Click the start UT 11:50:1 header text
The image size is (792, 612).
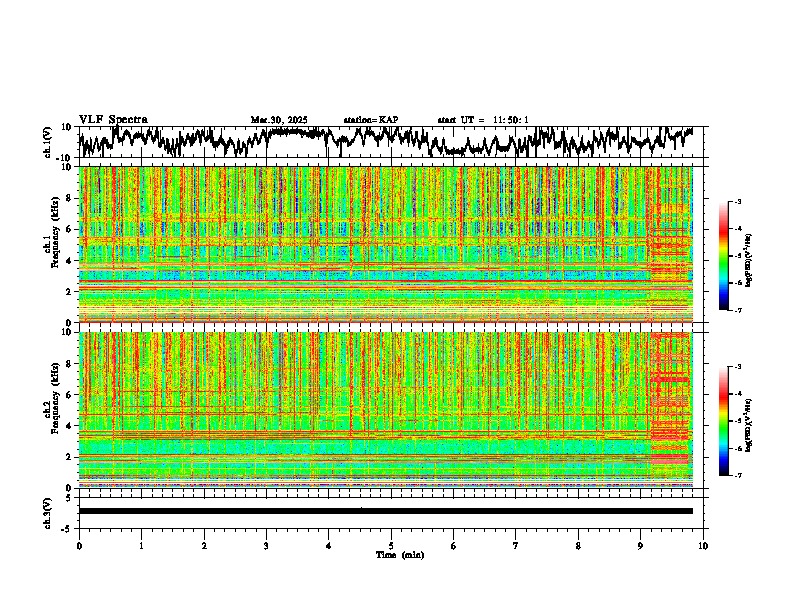(x=483, y=120)
